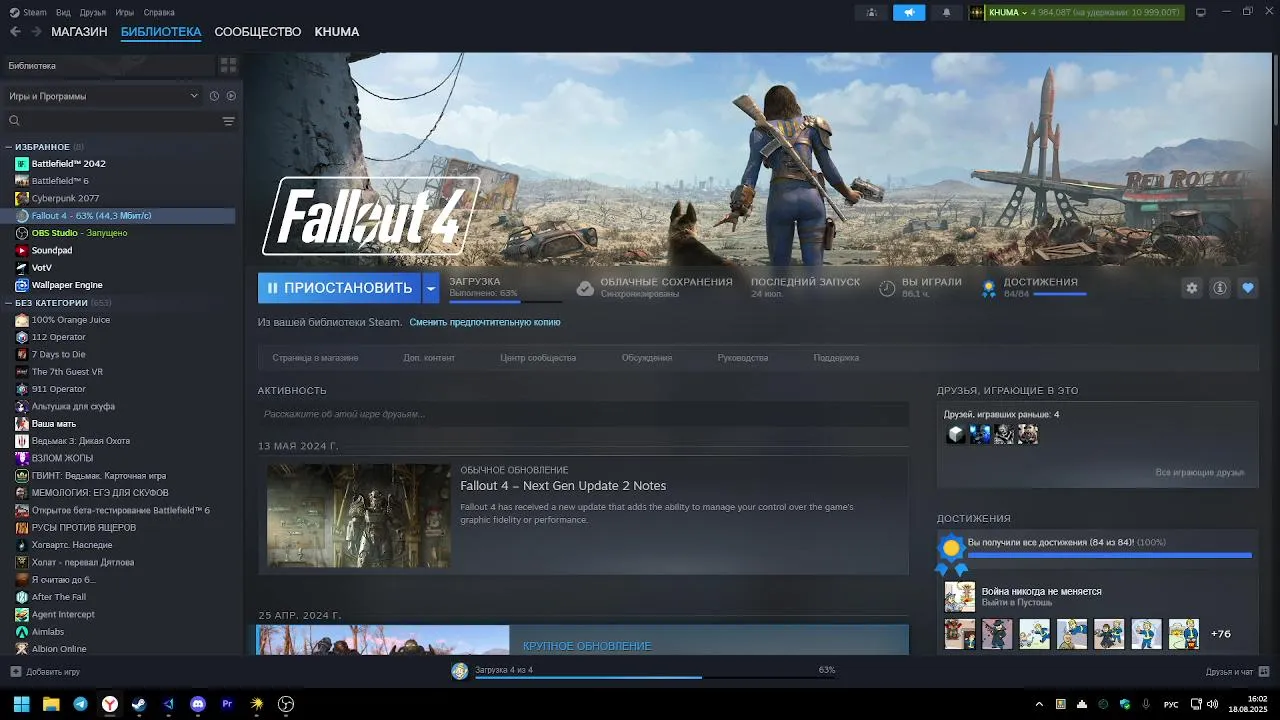
Task: Open Support link
Action: coord(836,358)
